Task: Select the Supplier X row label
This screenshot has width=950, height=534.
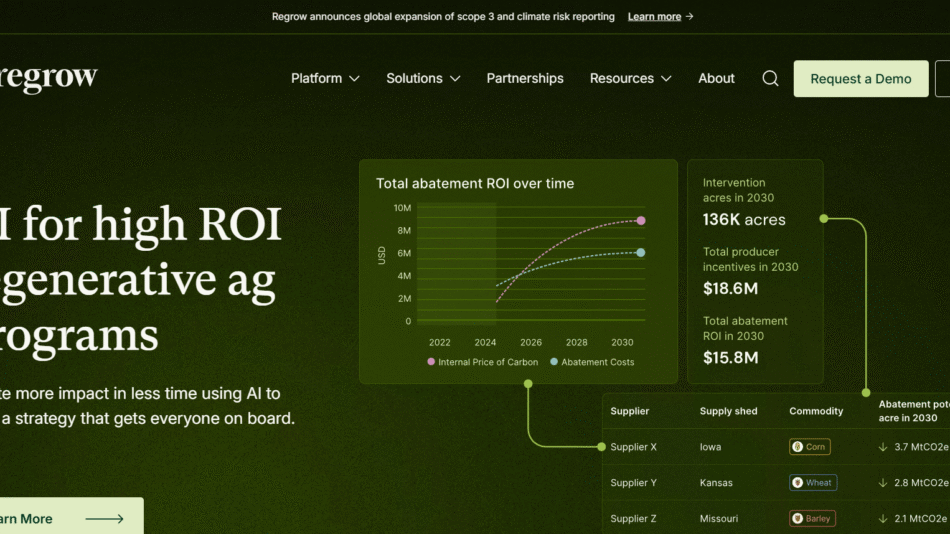Action: pyautogui.click(x=633, y=447)
